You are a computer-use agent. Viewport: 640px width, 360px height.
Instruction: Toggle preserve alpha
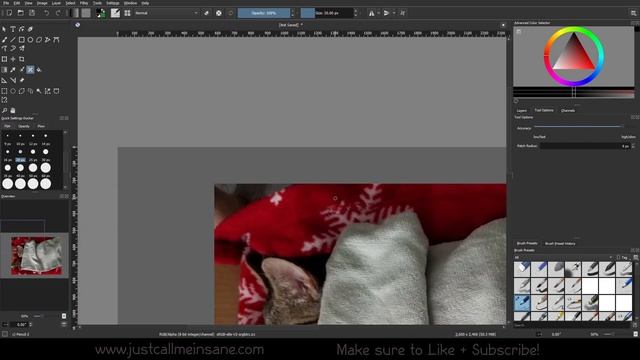tap(219, 13)
